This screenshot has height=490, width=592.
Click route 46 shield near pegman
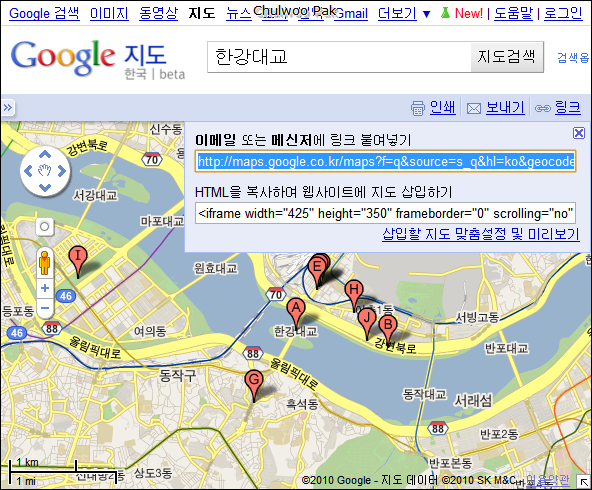(65, 296)
